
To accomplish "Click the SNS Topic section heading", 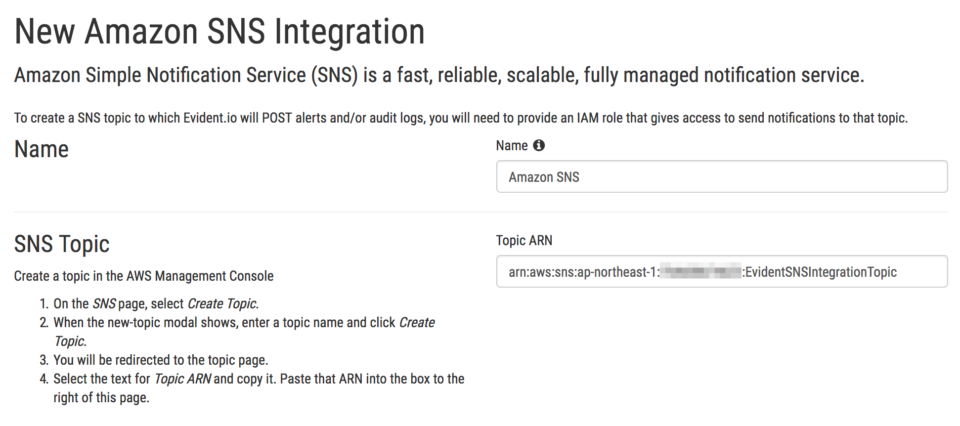I will pos(65,246).
